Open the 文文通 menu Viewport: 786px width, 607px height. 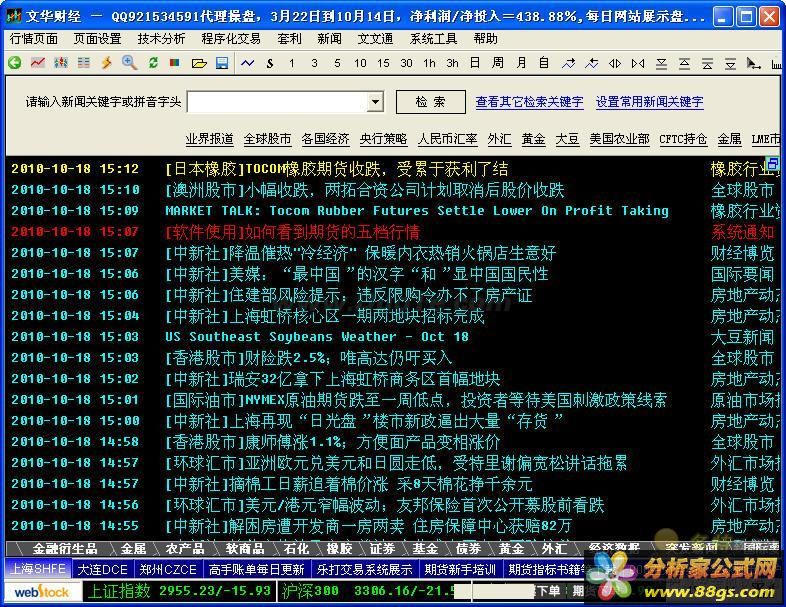pyautogui.click(x=375, y=39)
